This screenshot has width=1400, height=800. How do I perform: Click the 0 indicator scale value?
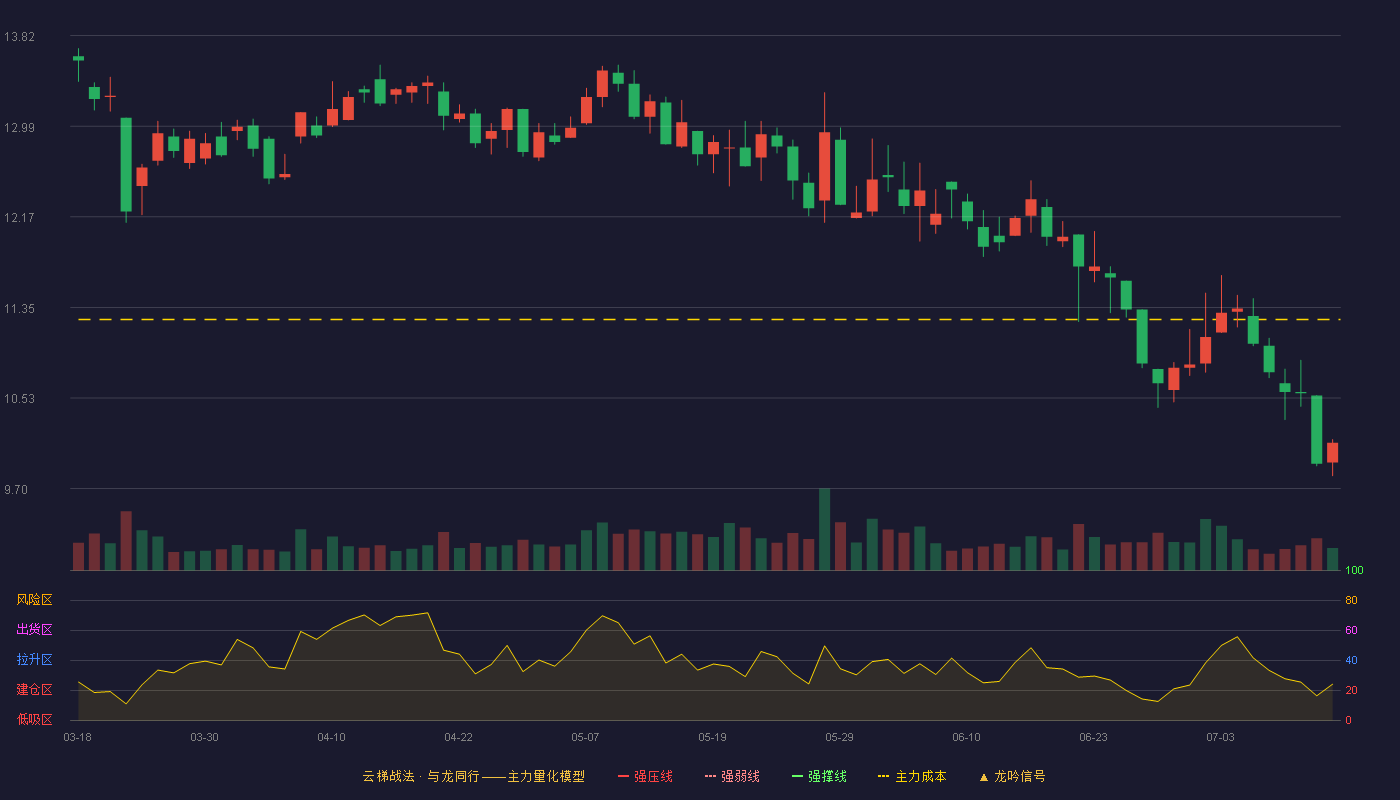click(1348, 720)
